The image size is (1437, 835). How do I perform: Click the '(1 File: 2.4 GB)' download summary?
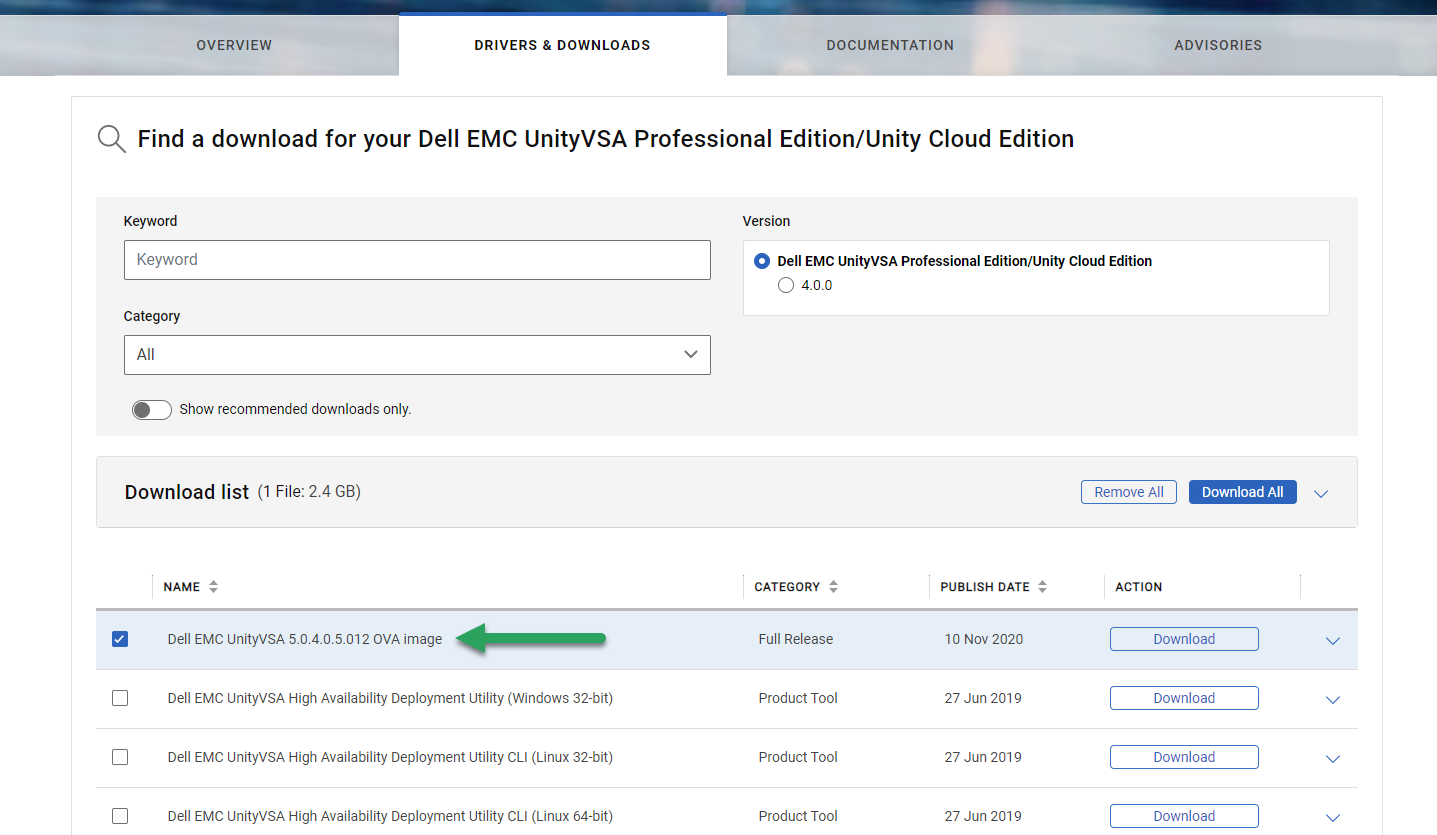tap(309, 492)
